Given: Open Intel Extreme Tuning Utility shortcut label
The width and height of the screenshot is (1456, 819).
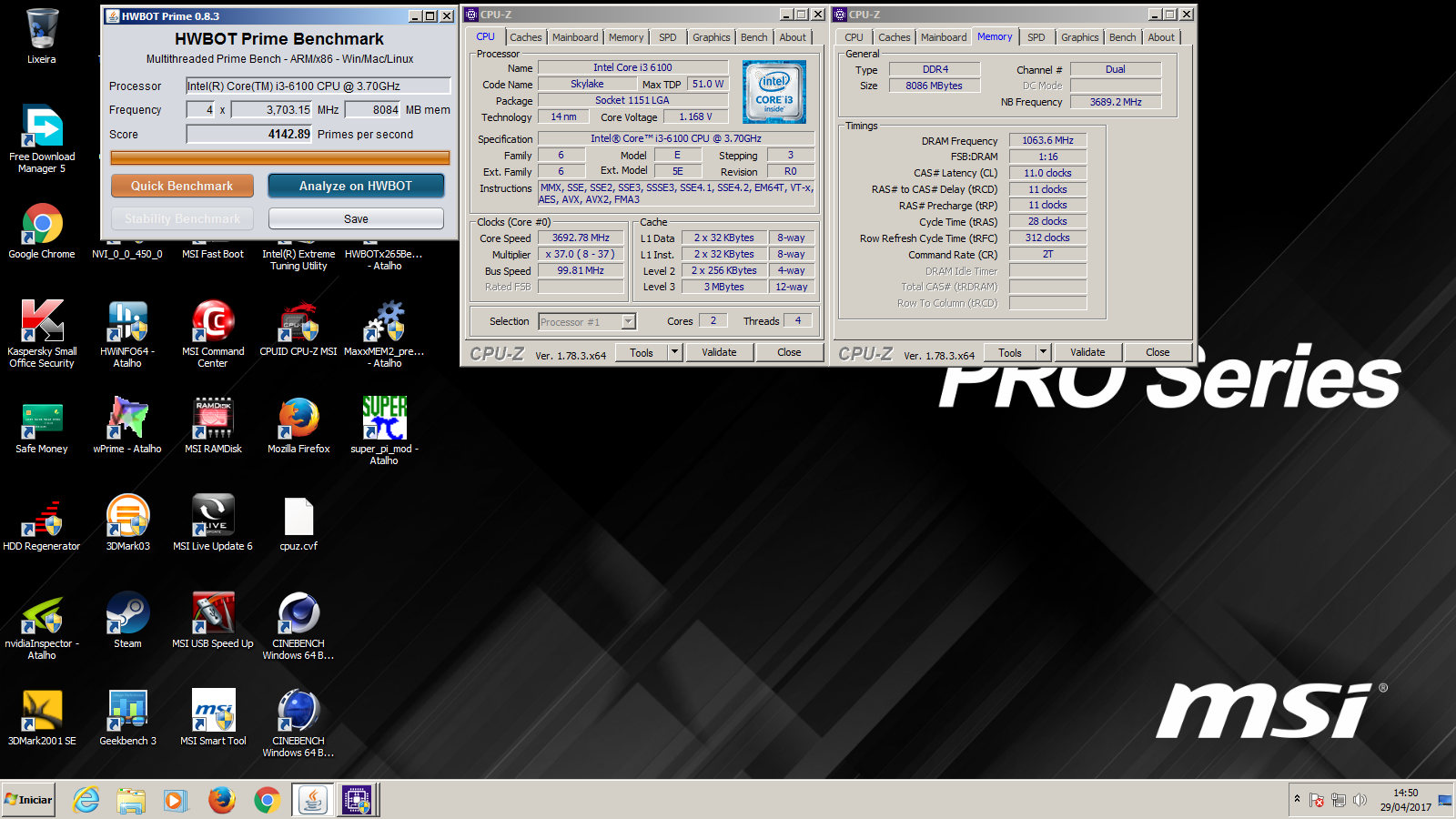Looking at the screenshot, I should tap(298, 260).
